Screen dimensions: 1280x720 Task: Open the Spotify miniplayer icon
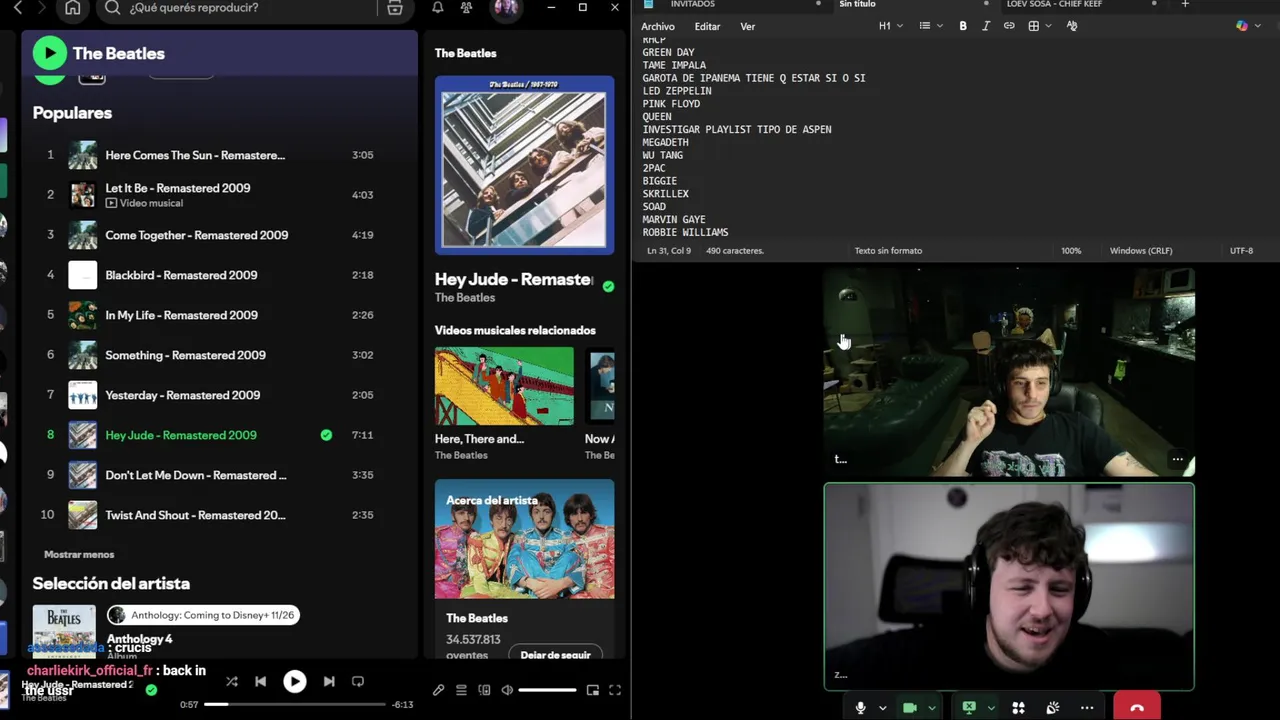tap(593, 690)
